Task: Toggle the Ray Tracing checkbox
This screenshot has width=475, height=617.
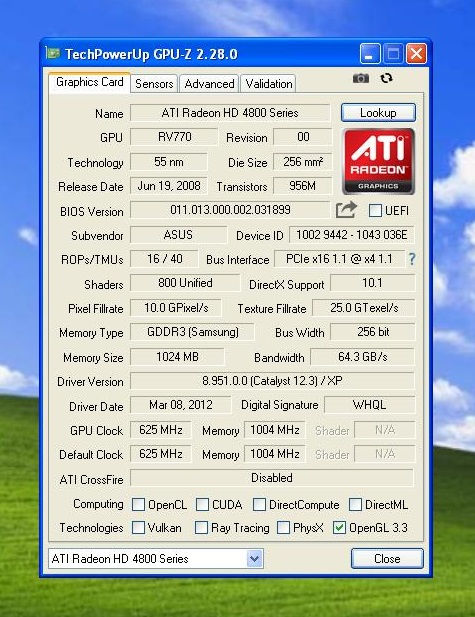Action: (x=201, y=528)
